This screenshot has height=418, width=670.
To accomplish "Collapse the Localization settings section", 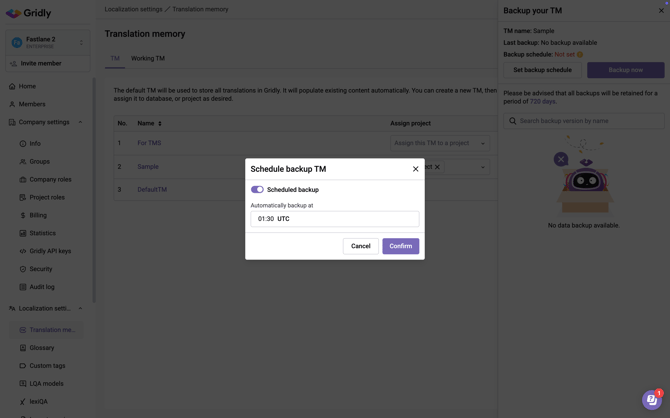I will click(80, 308).
